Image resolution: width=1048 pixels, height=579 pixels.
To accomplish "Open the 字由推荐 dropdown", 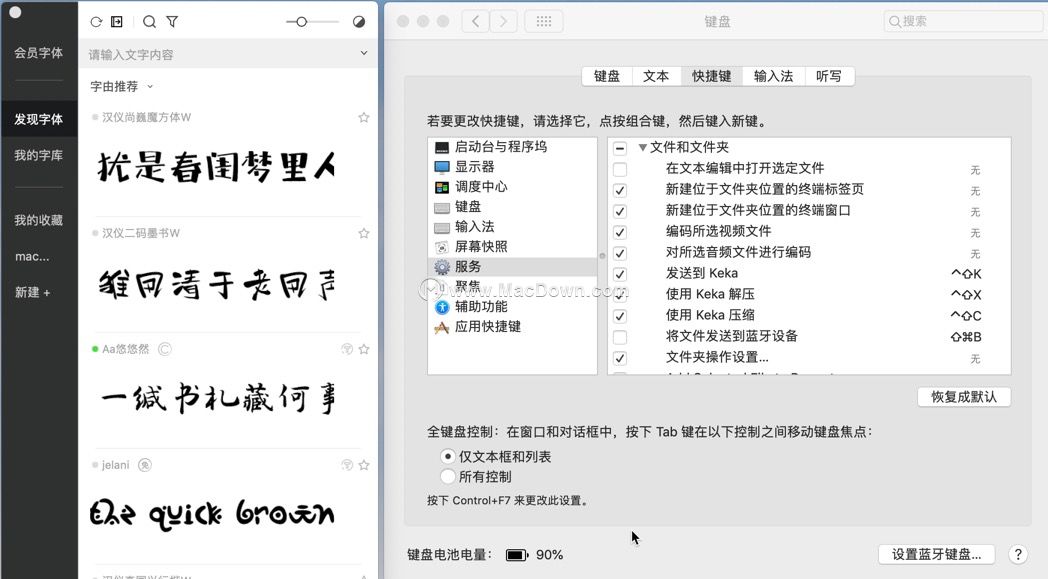I will (x=122, y=86).
